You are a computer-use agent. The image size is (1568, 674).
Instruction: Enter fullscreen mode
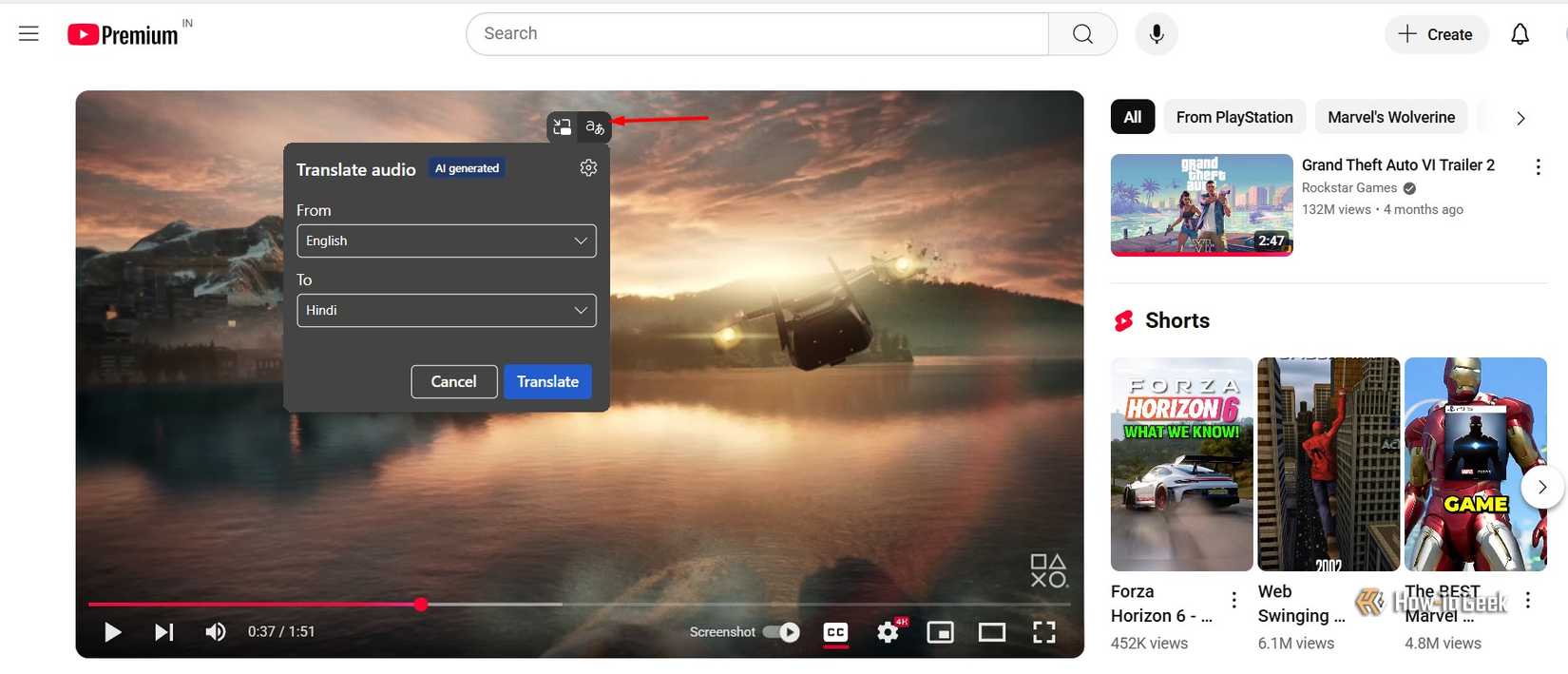click(1043, 632)
